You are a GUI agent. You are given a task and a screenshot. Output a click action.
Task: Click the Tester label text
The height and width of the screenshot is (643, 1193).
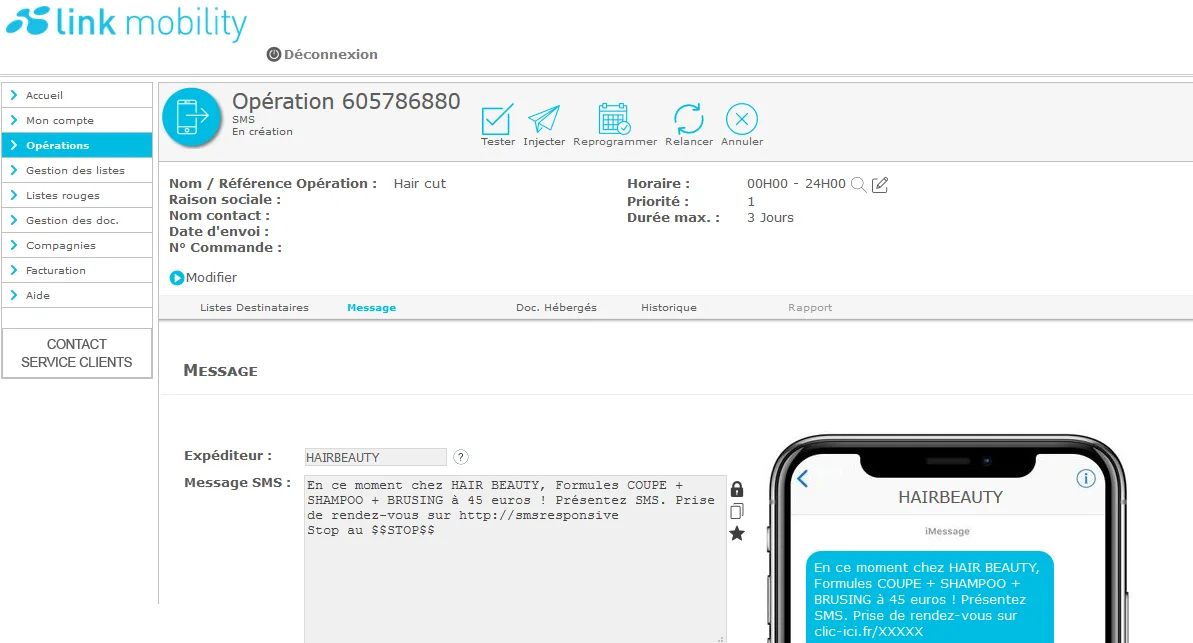498,142
